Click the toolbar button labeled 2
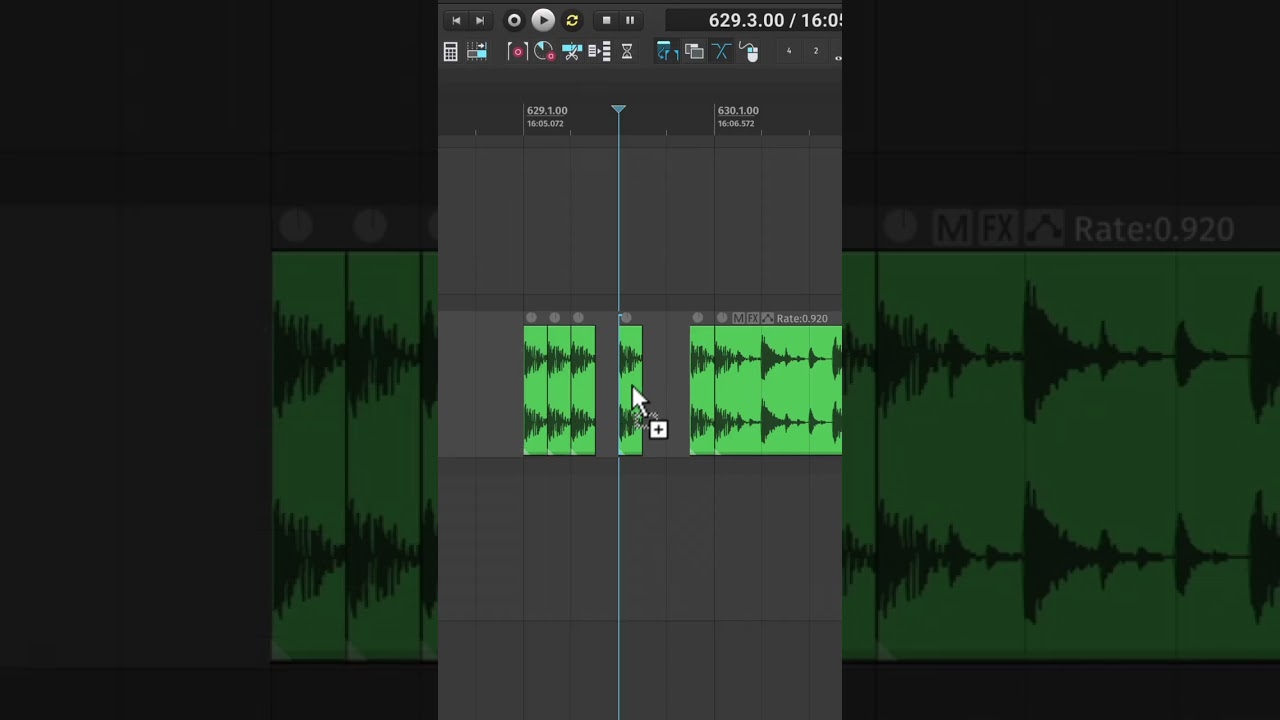This screenshot has height=720, width=1280. (x=815, y=51)
